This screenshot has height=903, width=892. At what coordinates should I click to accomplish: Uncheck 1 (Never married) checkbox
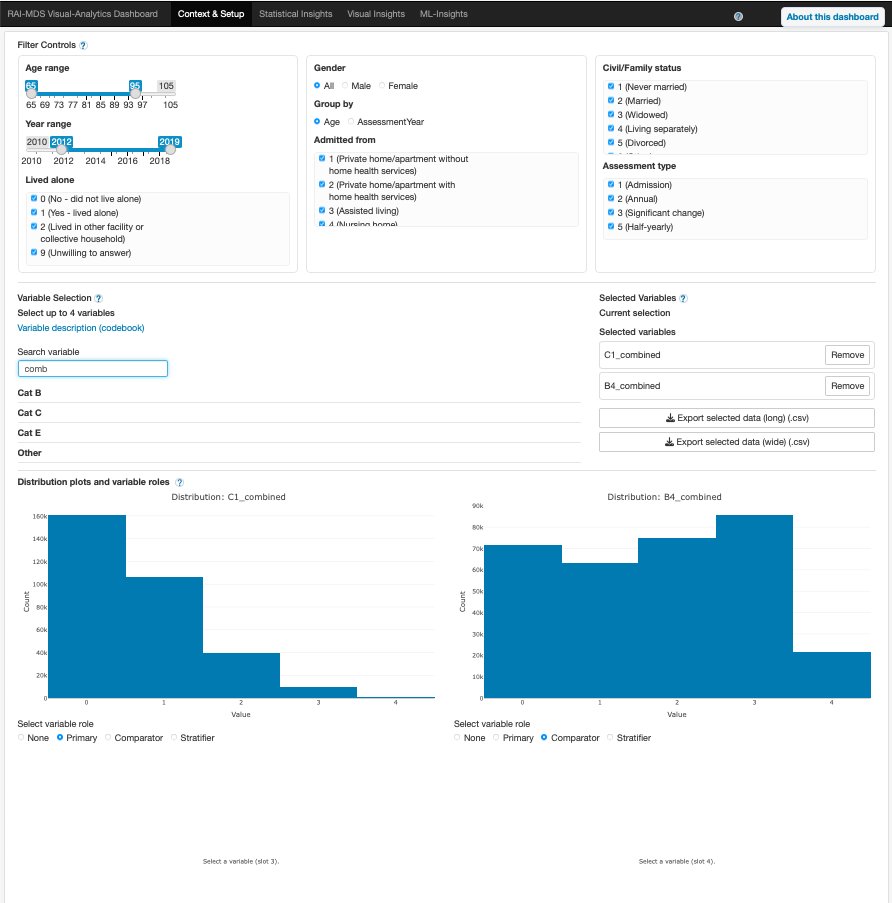click(611, 86)
